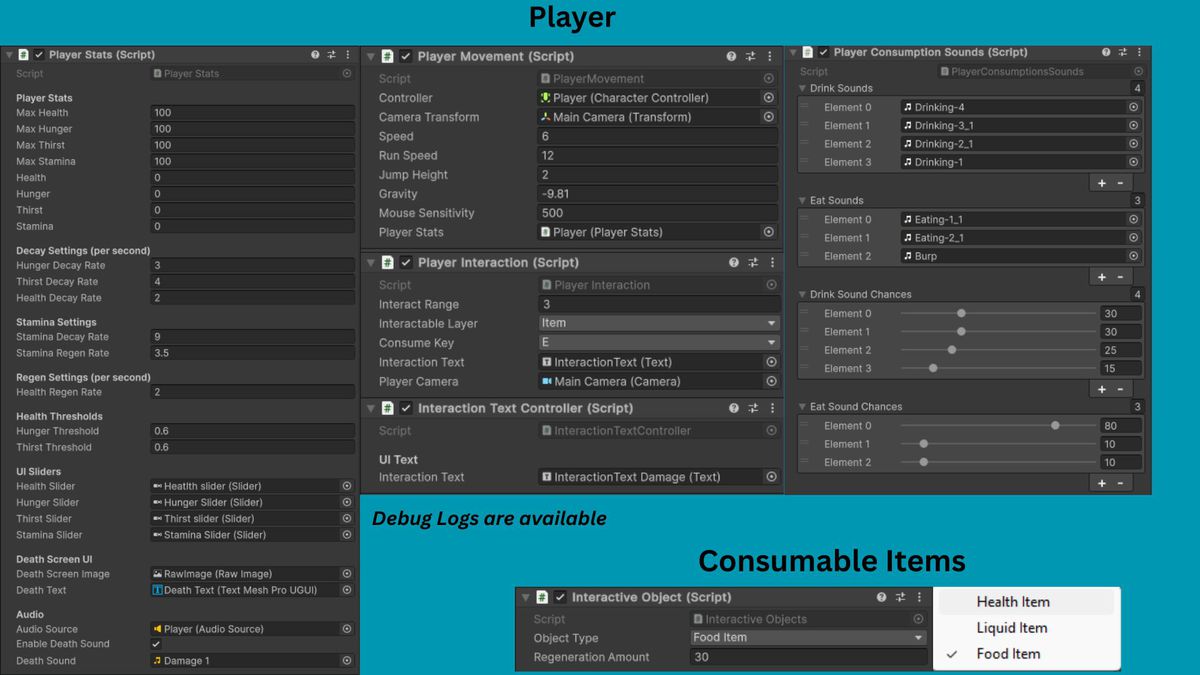Image resolution: width=1200 pixels, height=675 pixels.
Task: Open Player Movement component kebab menu
Action: coord(769,57)
